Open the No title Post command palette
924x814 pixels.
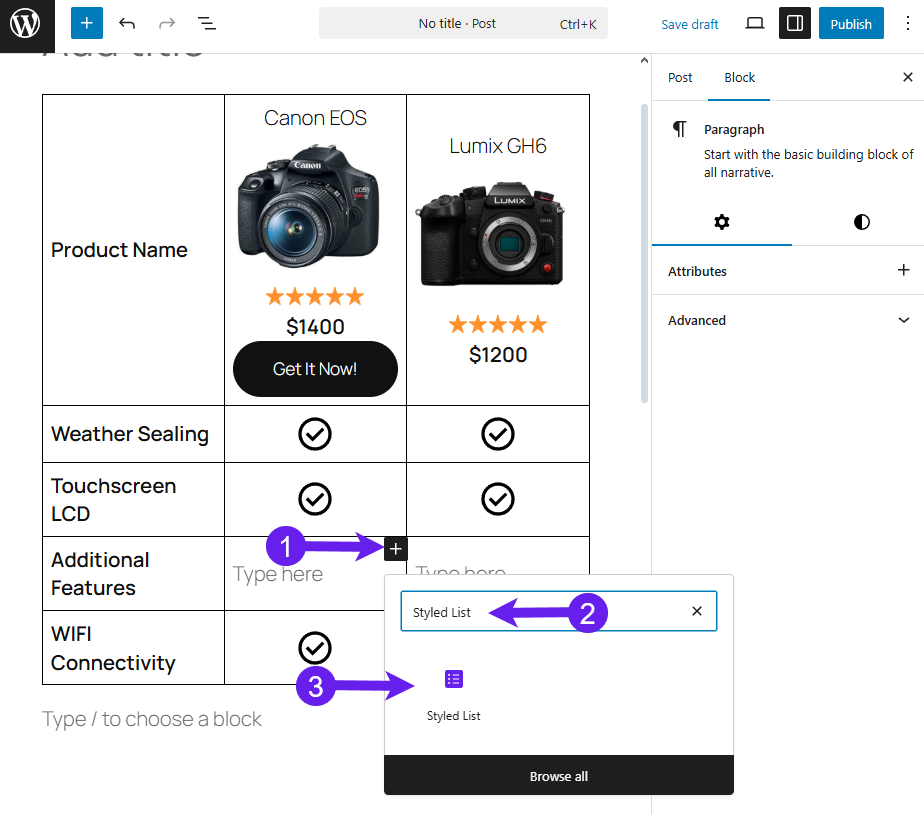pyautogui.click(x=463, y=23)
